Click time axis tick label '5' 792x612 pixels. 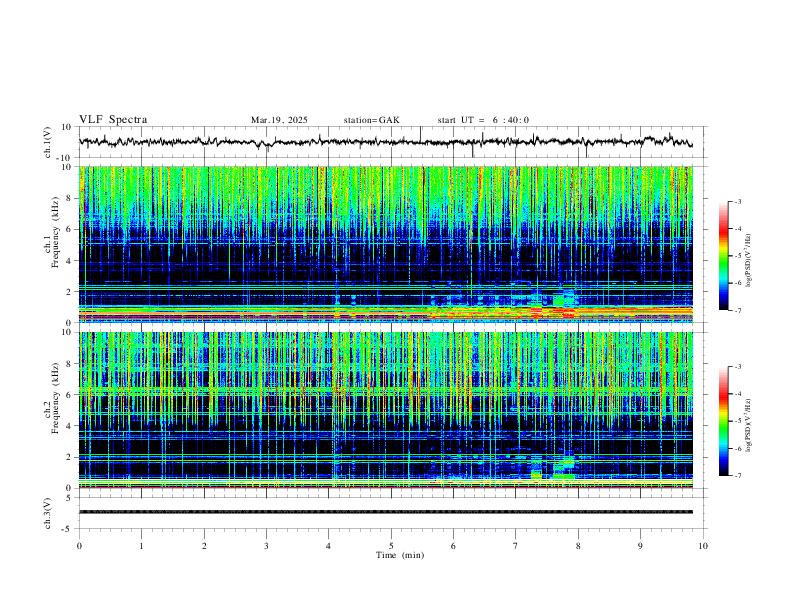pyautogui.click(x=391, y=546)
